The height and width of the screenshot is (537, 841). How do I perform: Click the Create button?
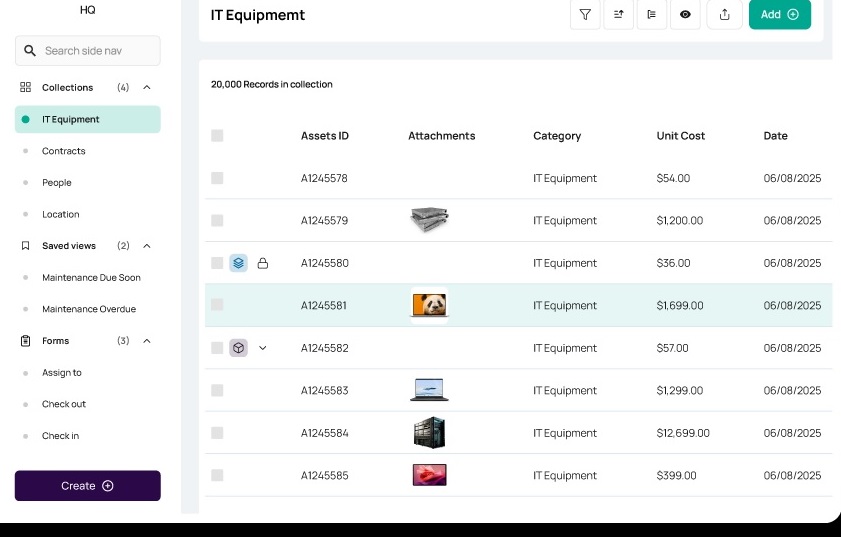pyautogui.click(x=87, y=485)
